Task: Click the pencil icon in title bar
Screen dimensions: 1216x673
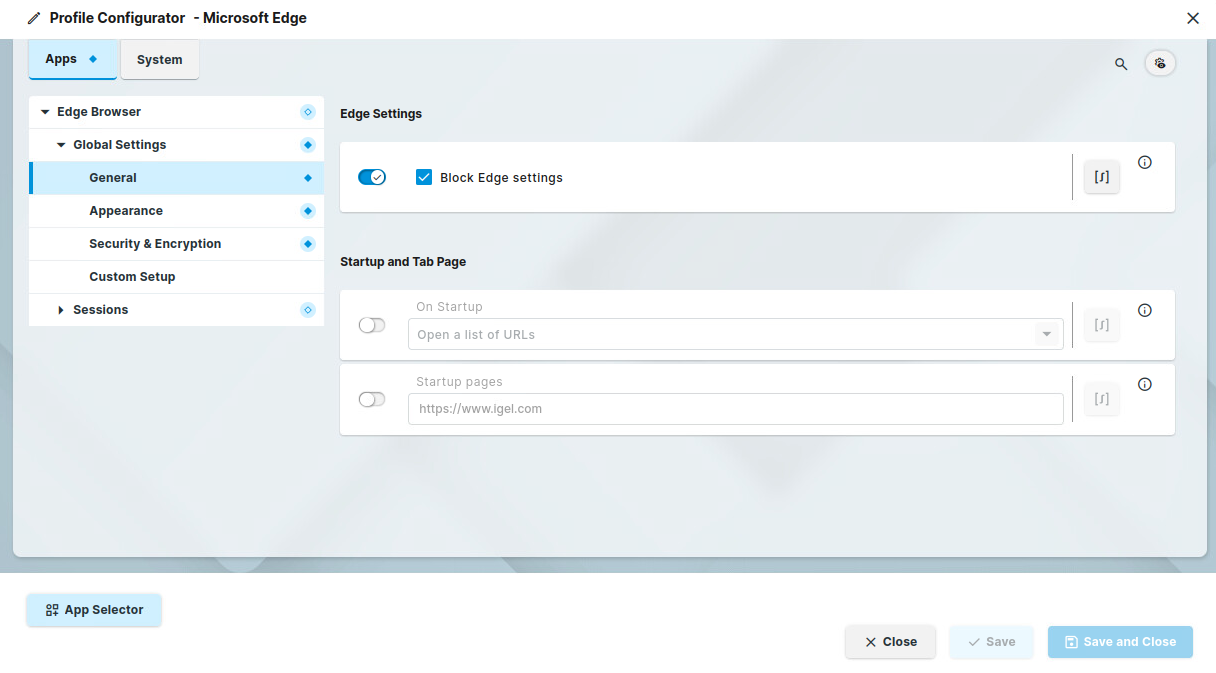Action: (34, 18)
